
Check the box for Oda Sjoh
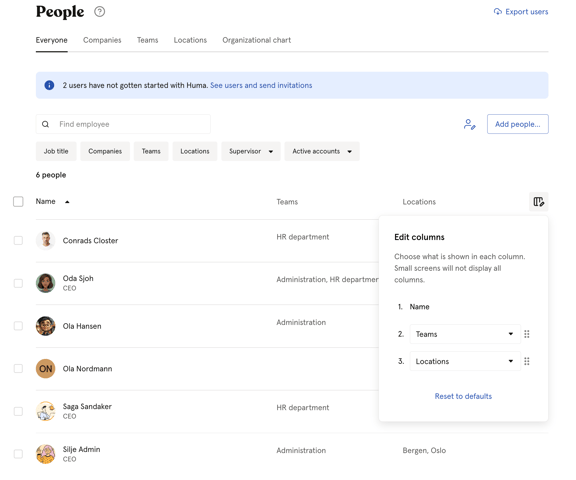coord(18,283)
